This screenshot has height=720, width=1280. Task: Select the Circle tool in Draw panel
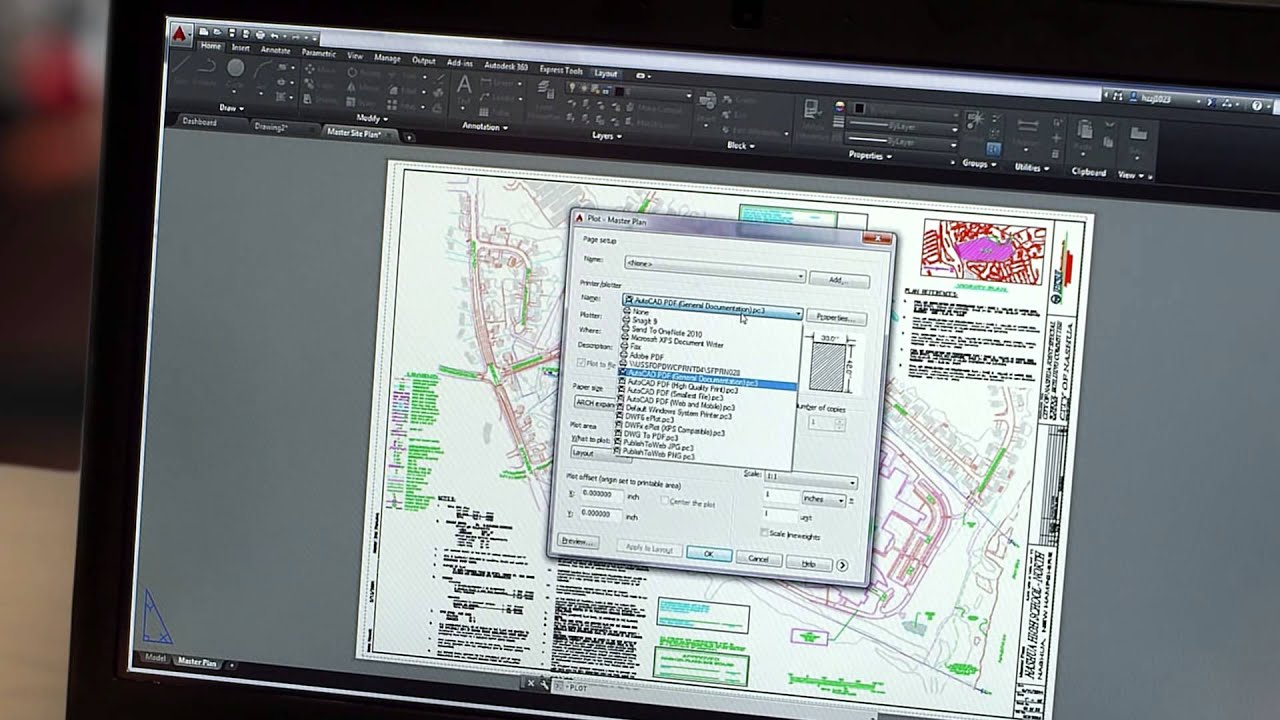click(236, 68)
